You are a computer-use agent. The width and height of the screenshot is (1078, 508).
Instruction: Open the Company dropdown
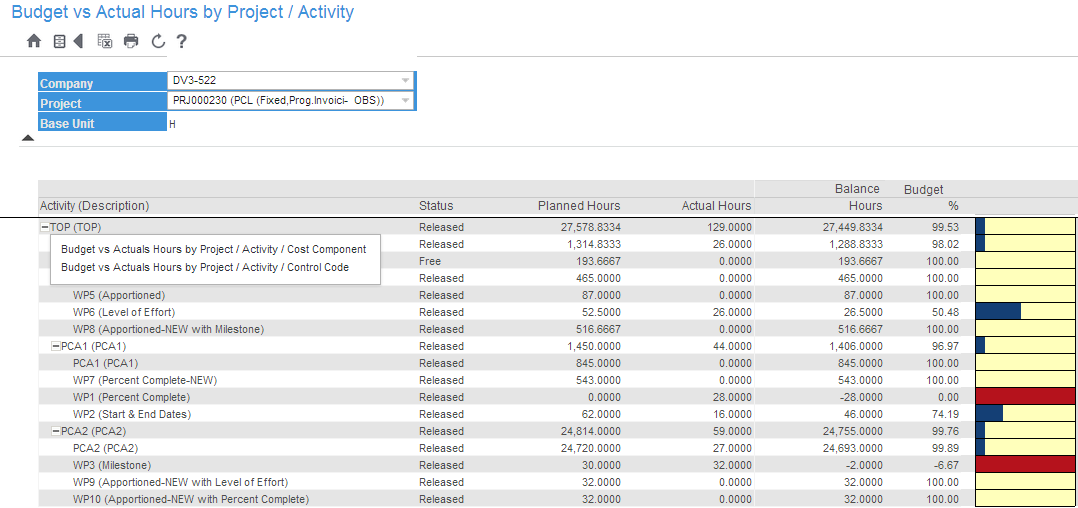click(x=405, y=81)
